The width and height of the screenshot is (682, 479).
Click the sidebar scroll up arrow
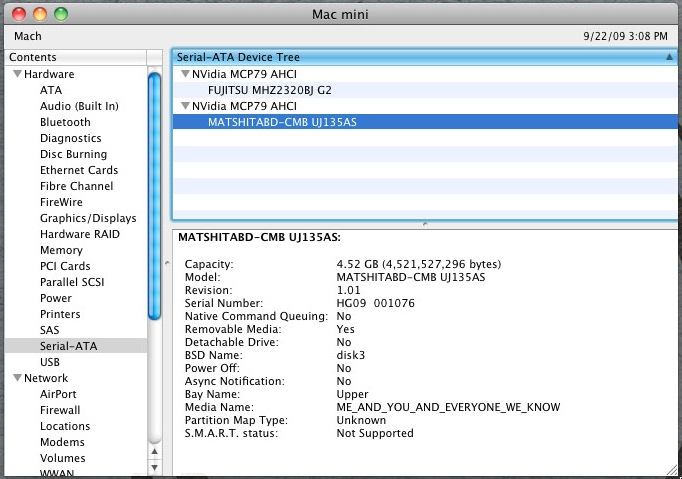(x=154, y=452)
